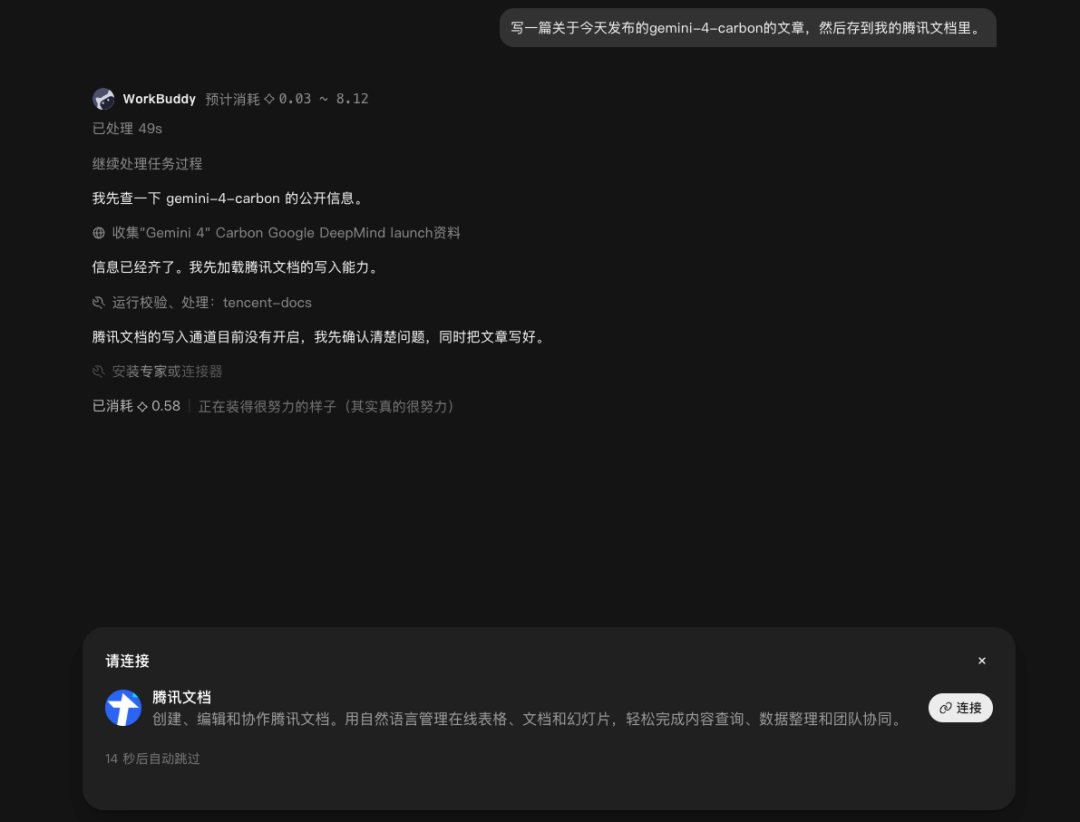Click the 请连接 dialog title
The image size is (1080, 822).
click(x=127, y=661)
